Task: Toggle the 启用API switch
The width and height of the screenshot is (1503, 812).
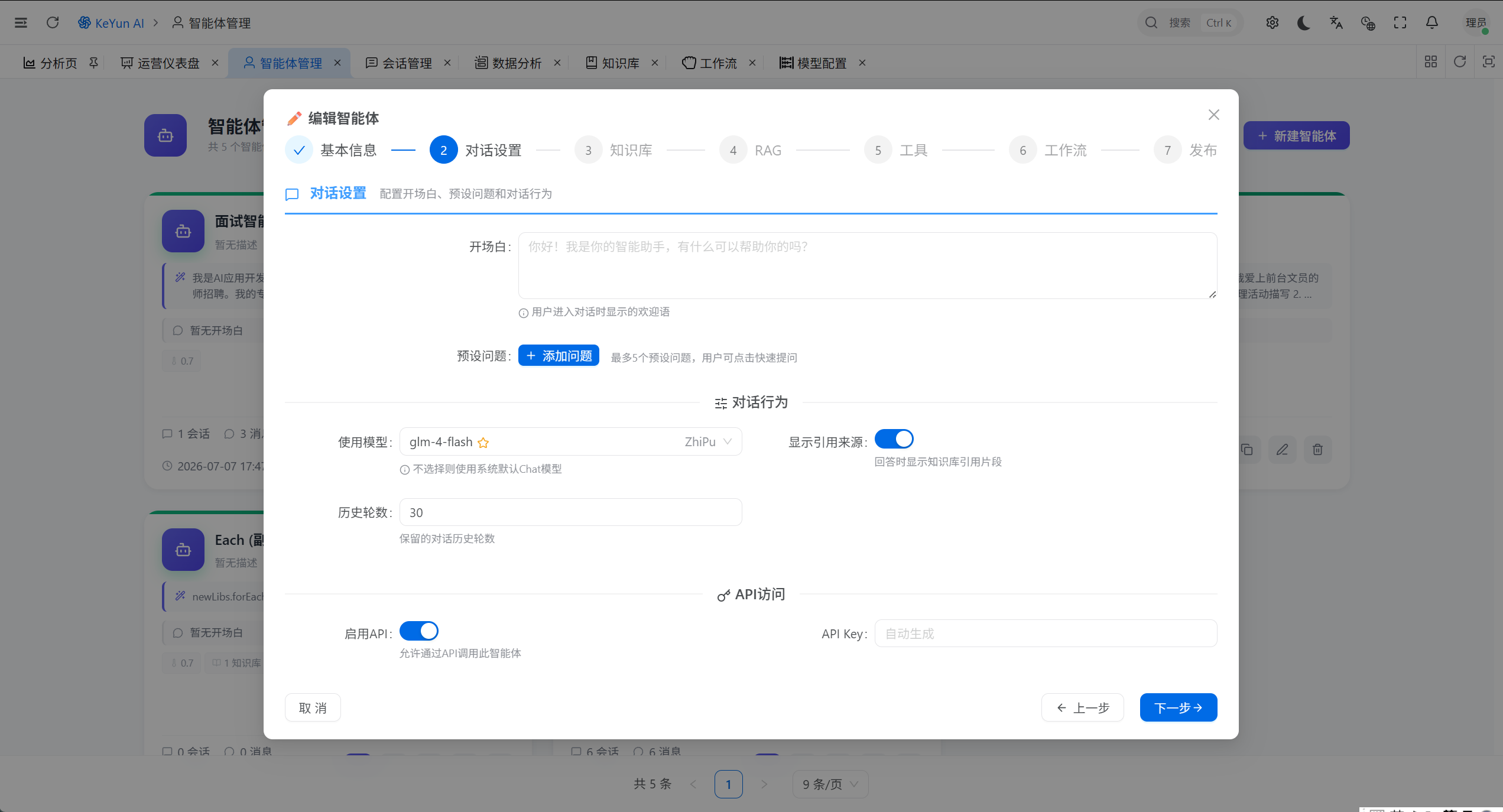Action: tap(419, 631)
